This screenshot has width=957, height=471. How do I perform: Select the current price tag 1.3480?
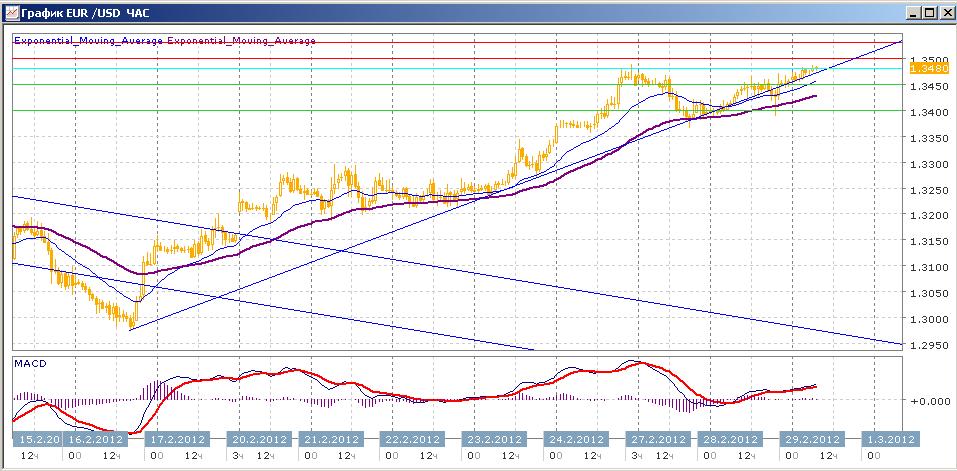[928, 69]
